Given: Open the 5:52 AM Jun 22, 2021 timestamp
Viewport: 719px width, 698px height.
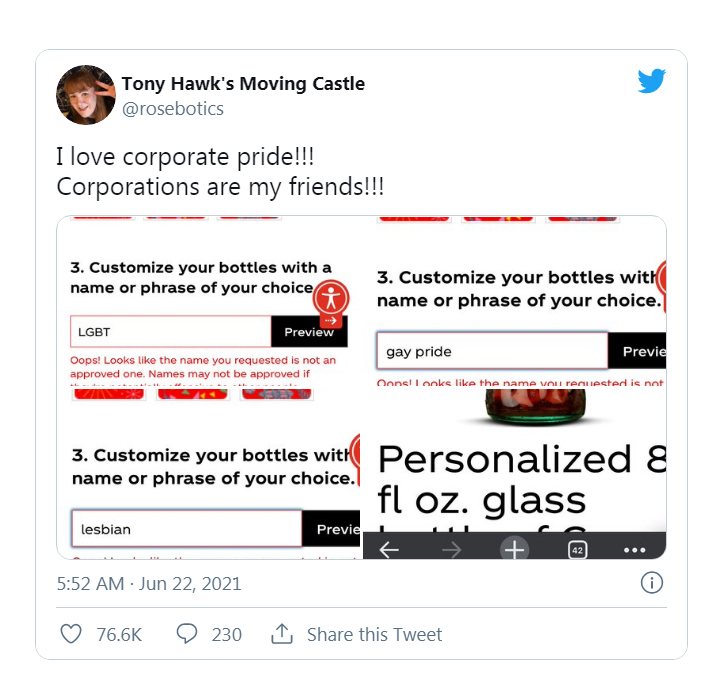Looking at the screenshot, I should coord(149,583).
